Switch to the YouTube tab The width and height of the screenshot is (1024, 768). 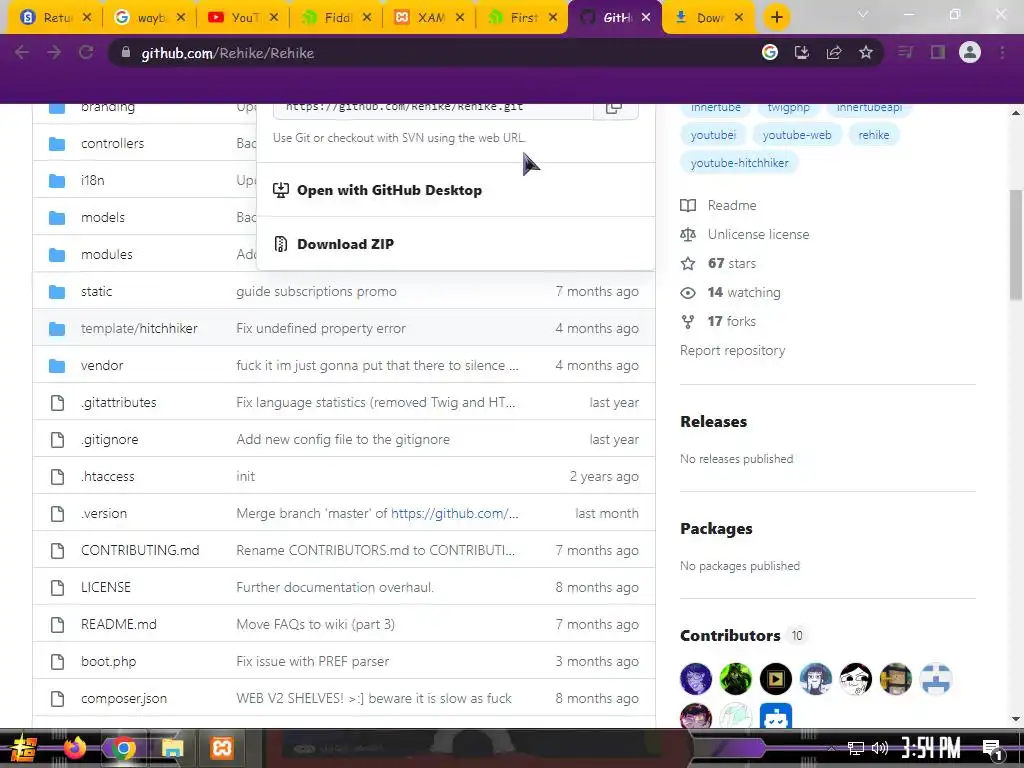(x=242, y=18)
